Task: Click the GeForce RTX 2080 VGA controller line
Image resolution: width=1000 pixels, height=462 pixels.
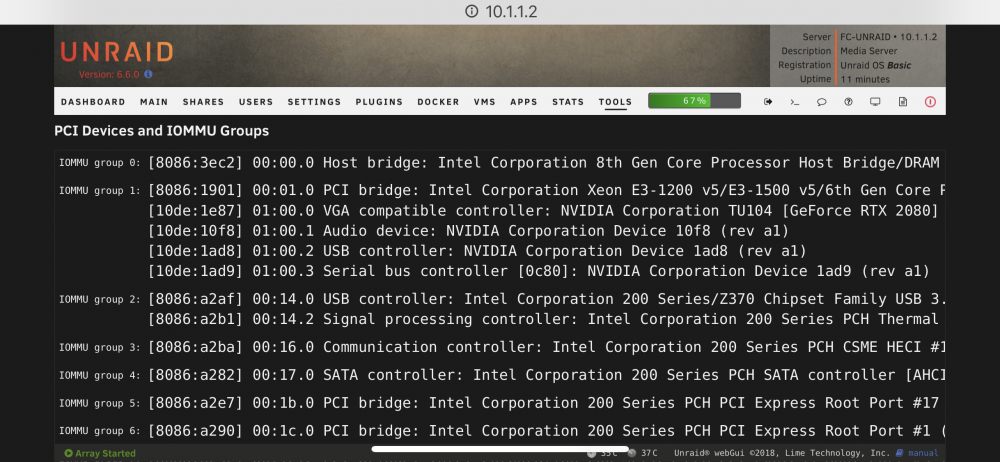Action: [x=543, y=211]
